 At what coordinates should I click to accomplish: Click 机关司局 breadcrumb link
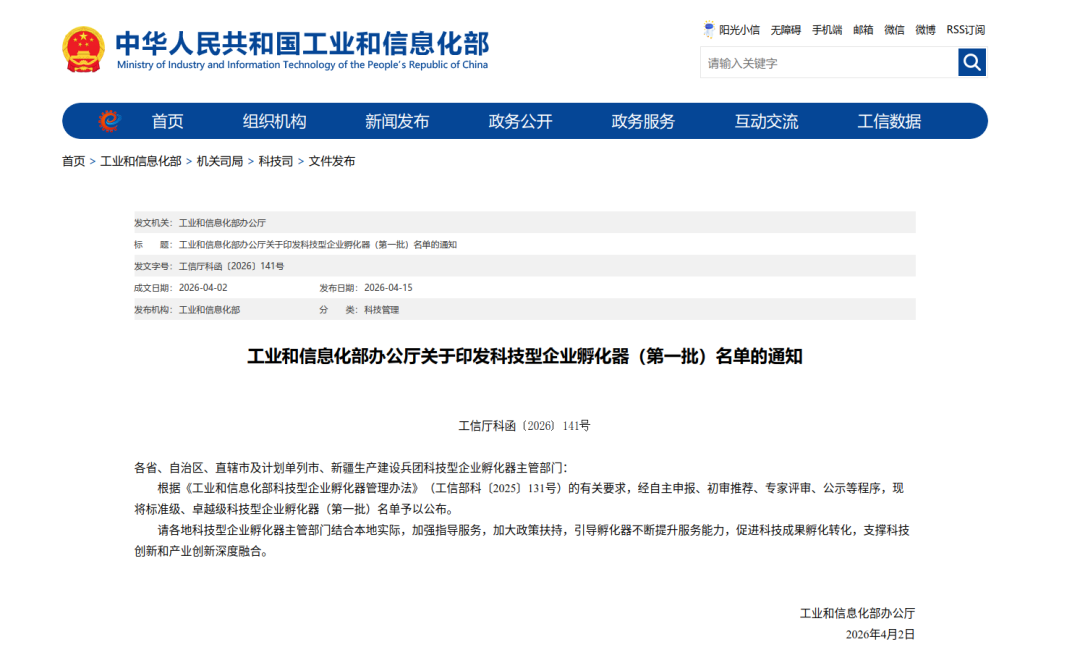point(220,161)
